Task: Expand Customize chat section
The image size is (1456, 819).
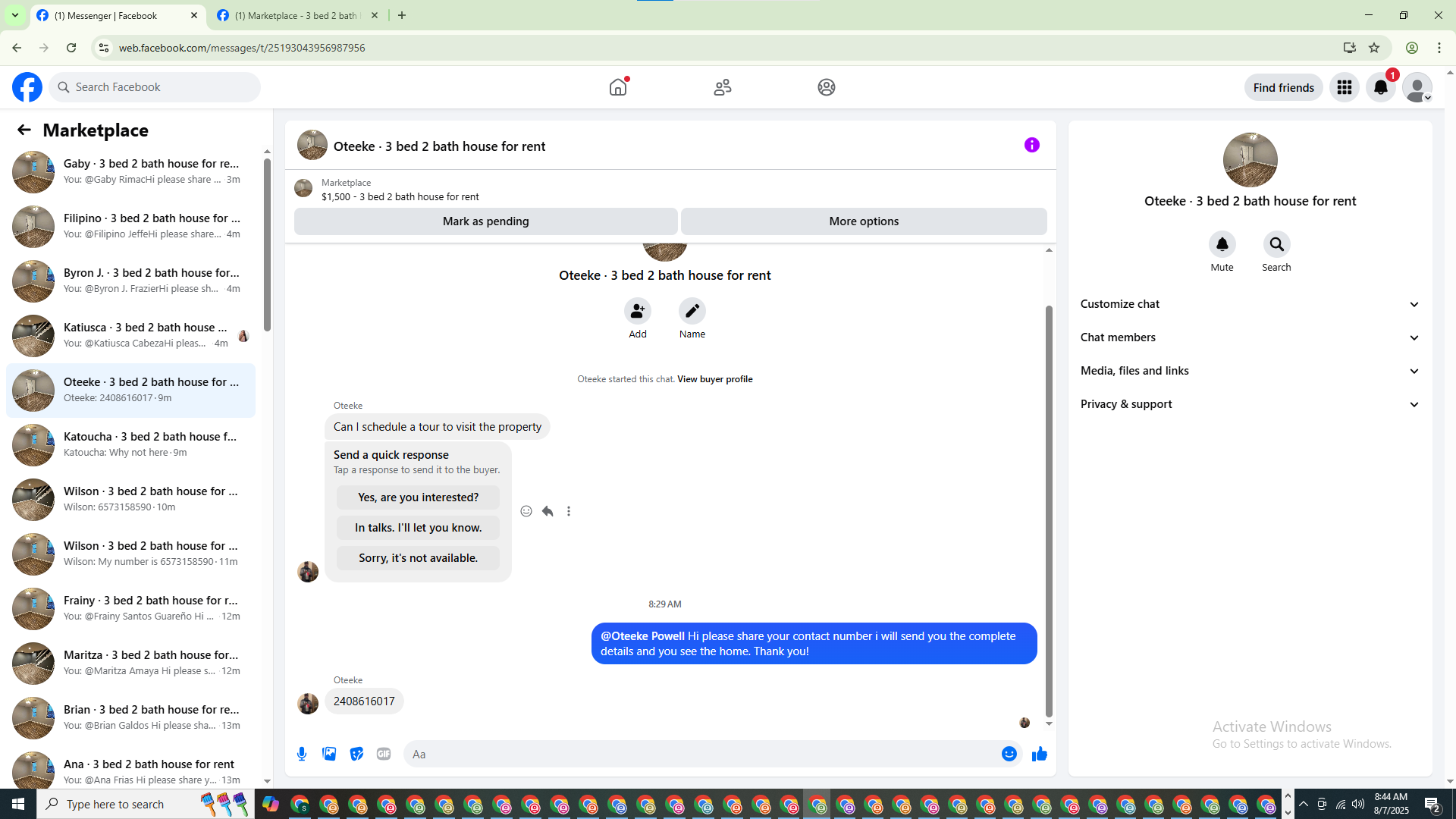Action: pyautogui.click(x=1250, y=304)
